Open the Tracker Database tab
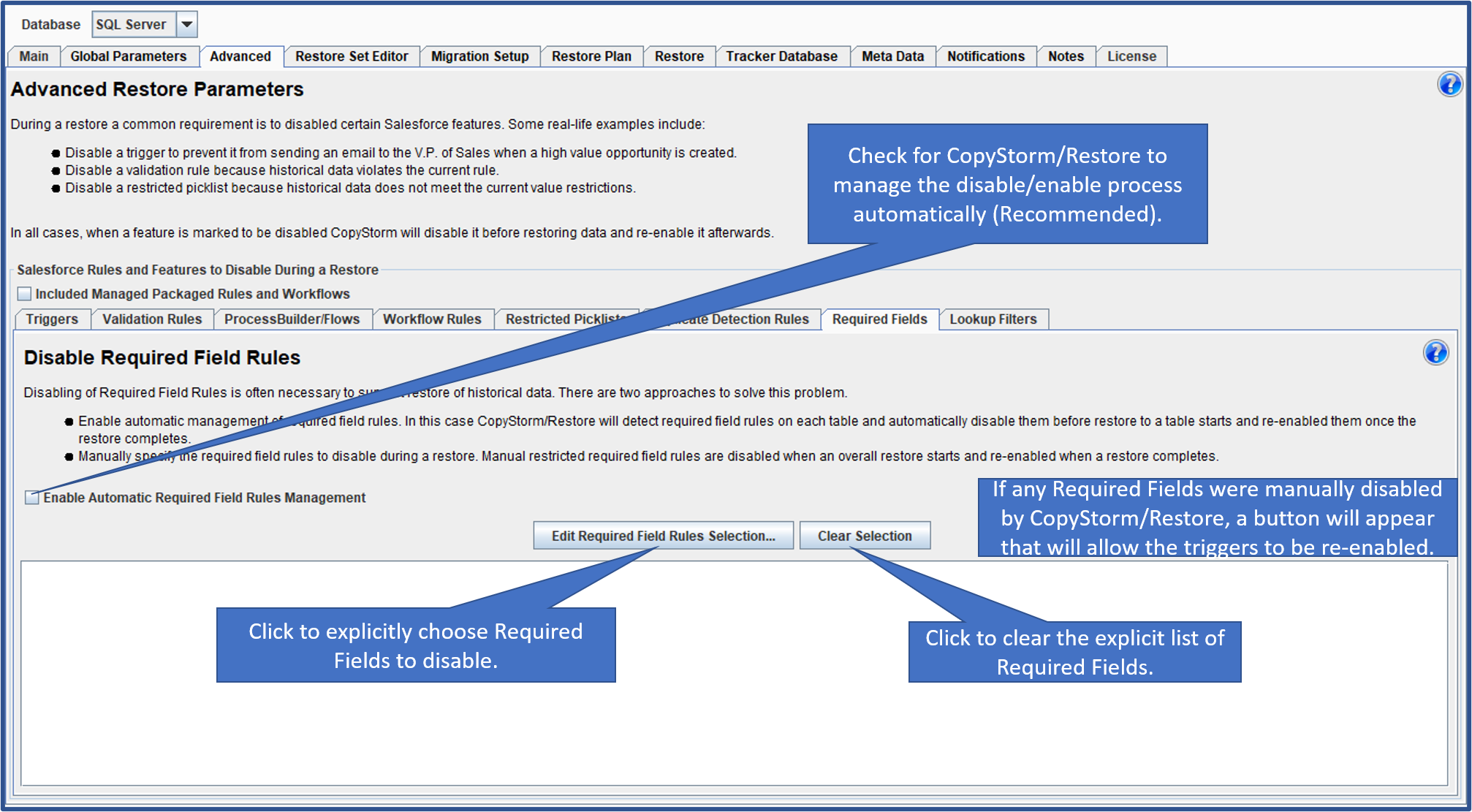 [781, 56]
